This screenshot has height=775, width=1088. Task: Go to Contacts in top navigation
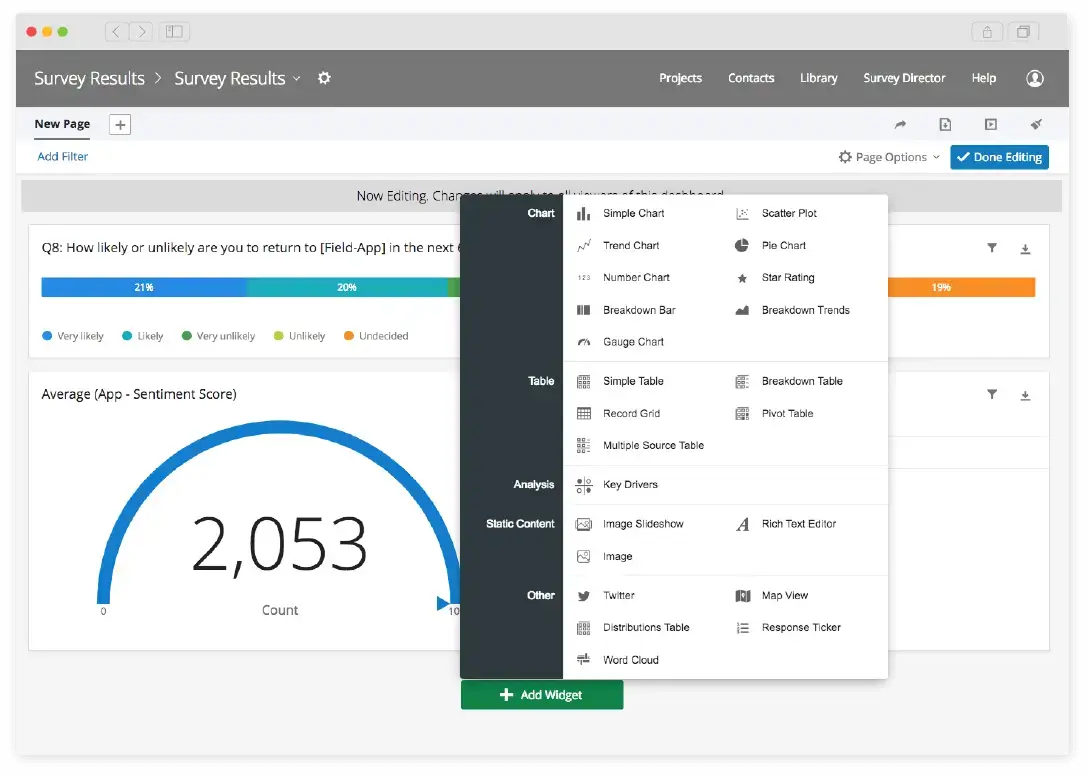tap(751, 78)
